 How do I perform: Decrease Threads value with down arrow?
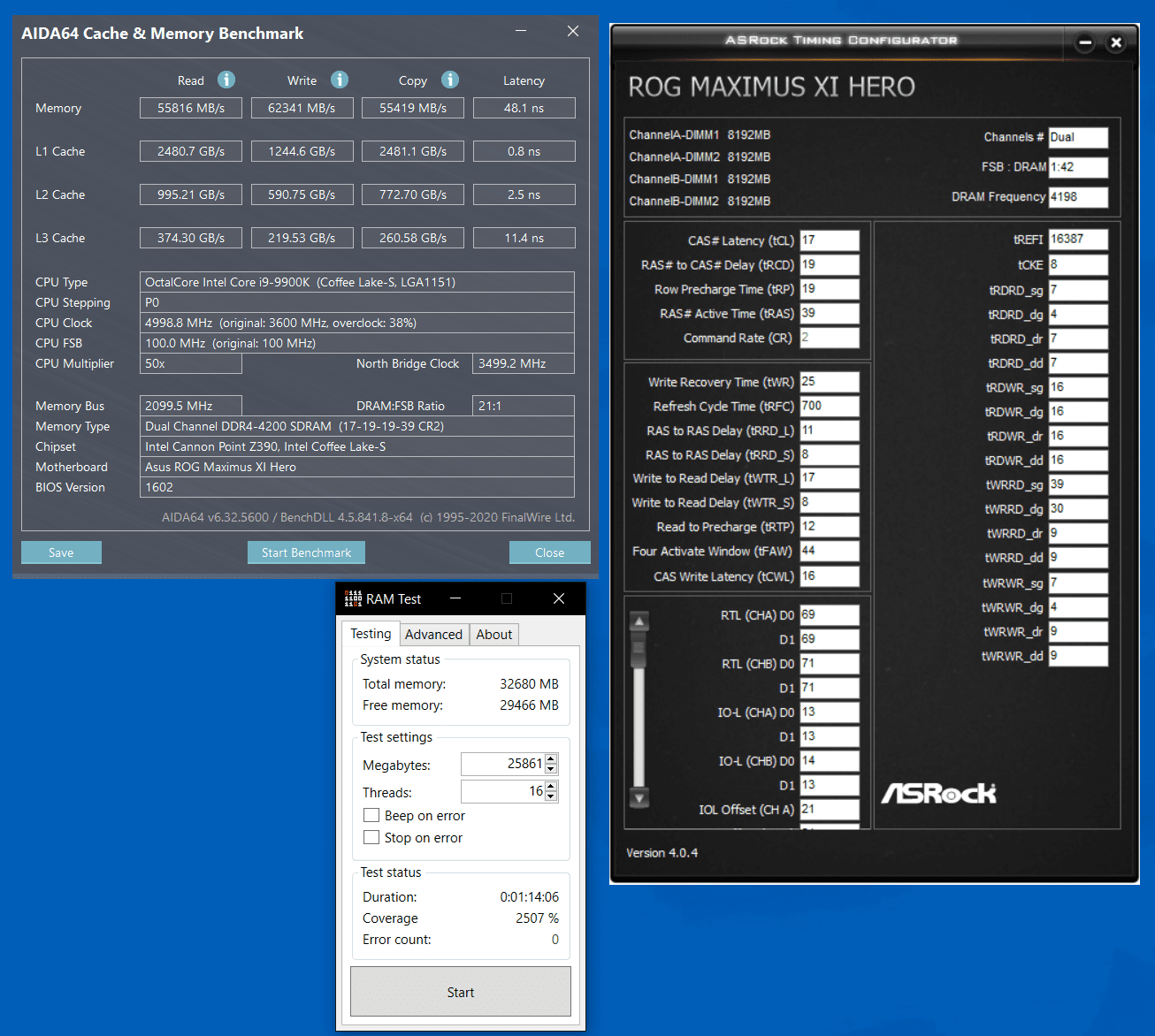551,796
